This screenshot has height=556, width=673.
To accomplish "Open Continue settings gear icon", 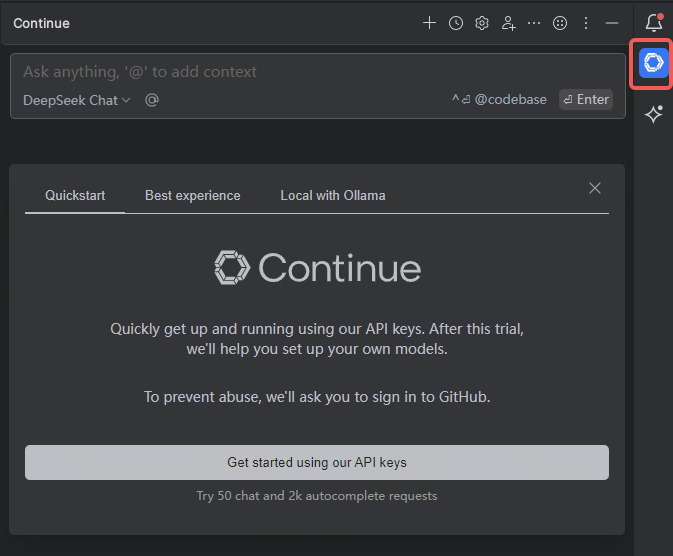I will [482, 23].
